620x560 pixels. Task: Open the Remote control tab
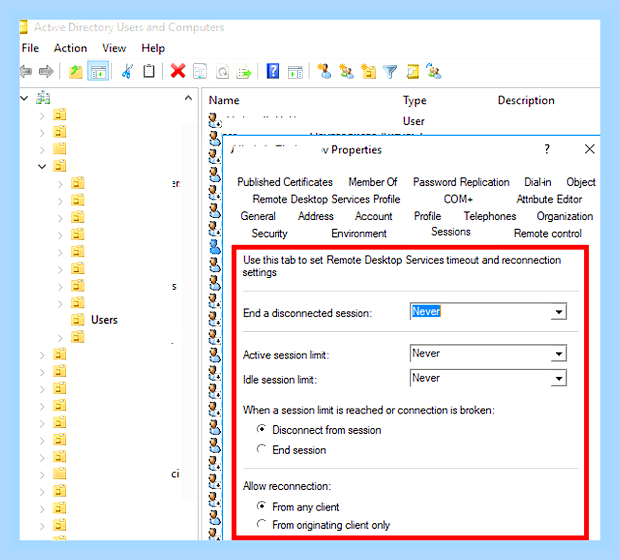[547, 233]
